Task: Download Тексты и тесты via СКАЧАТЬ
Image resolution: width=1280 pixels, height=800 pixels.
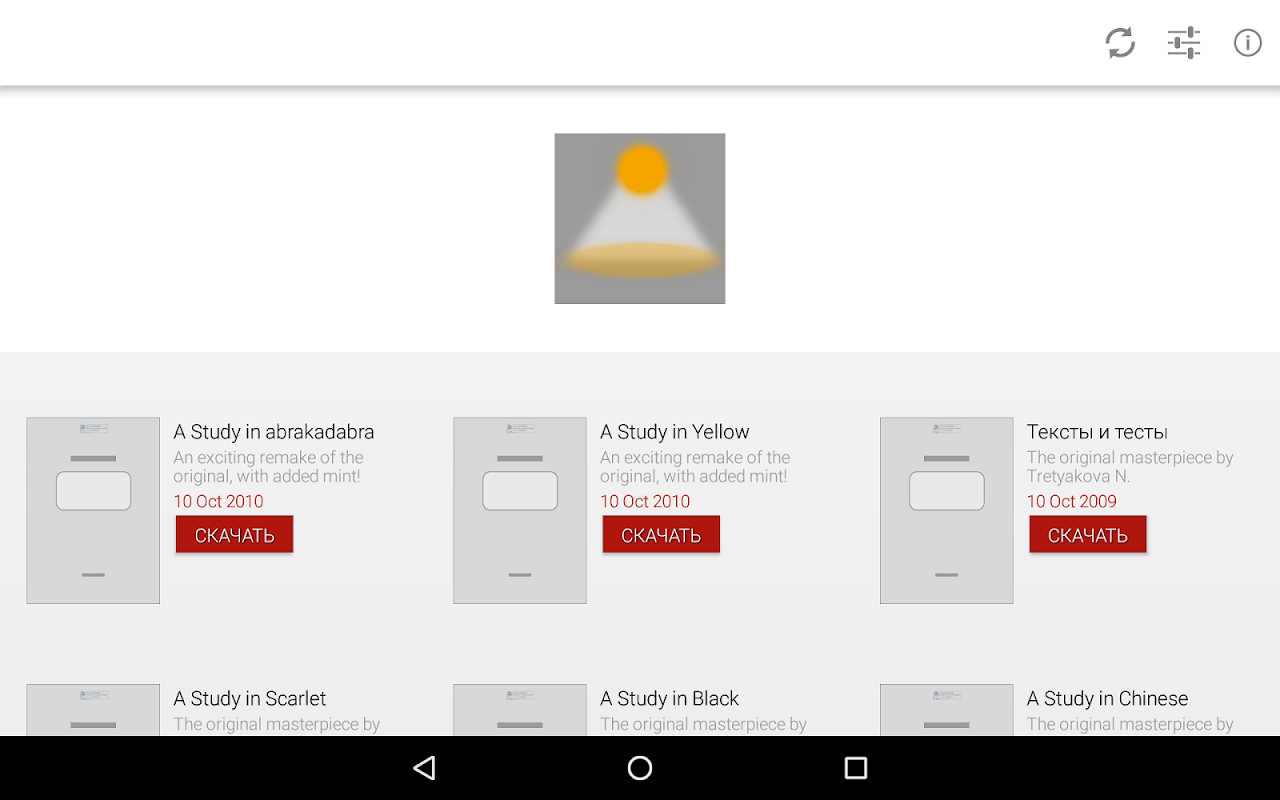Action: pos(1088,535)
